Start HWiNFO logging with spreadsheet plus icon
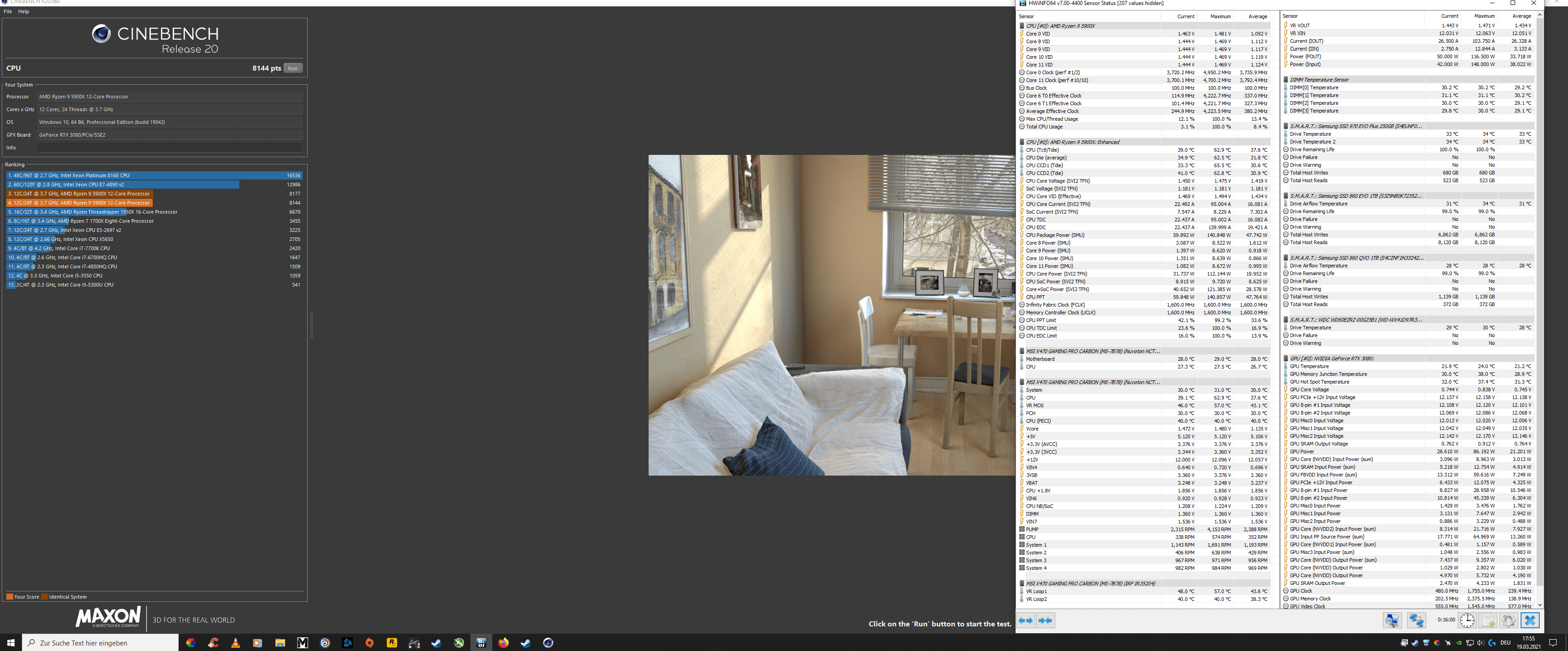 [1488, 620]
